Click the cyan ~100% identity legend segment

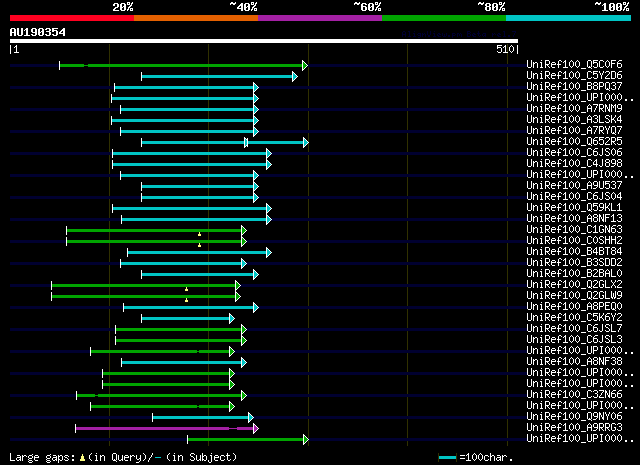click(x=569, y=18)
